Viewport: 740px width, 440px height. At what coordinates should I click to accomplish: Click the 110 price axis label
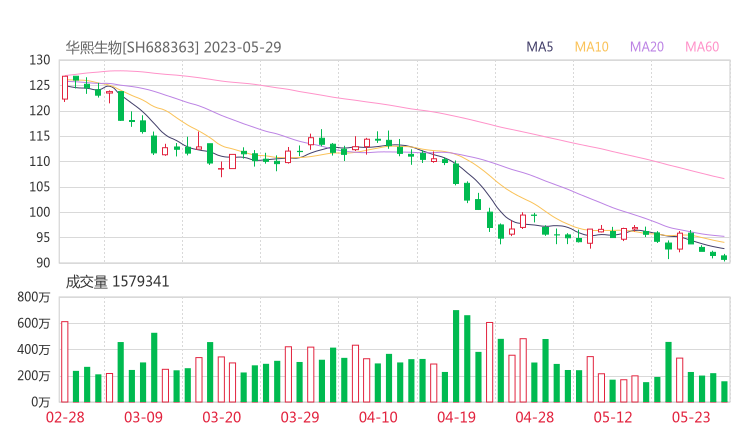coord(40,161)
